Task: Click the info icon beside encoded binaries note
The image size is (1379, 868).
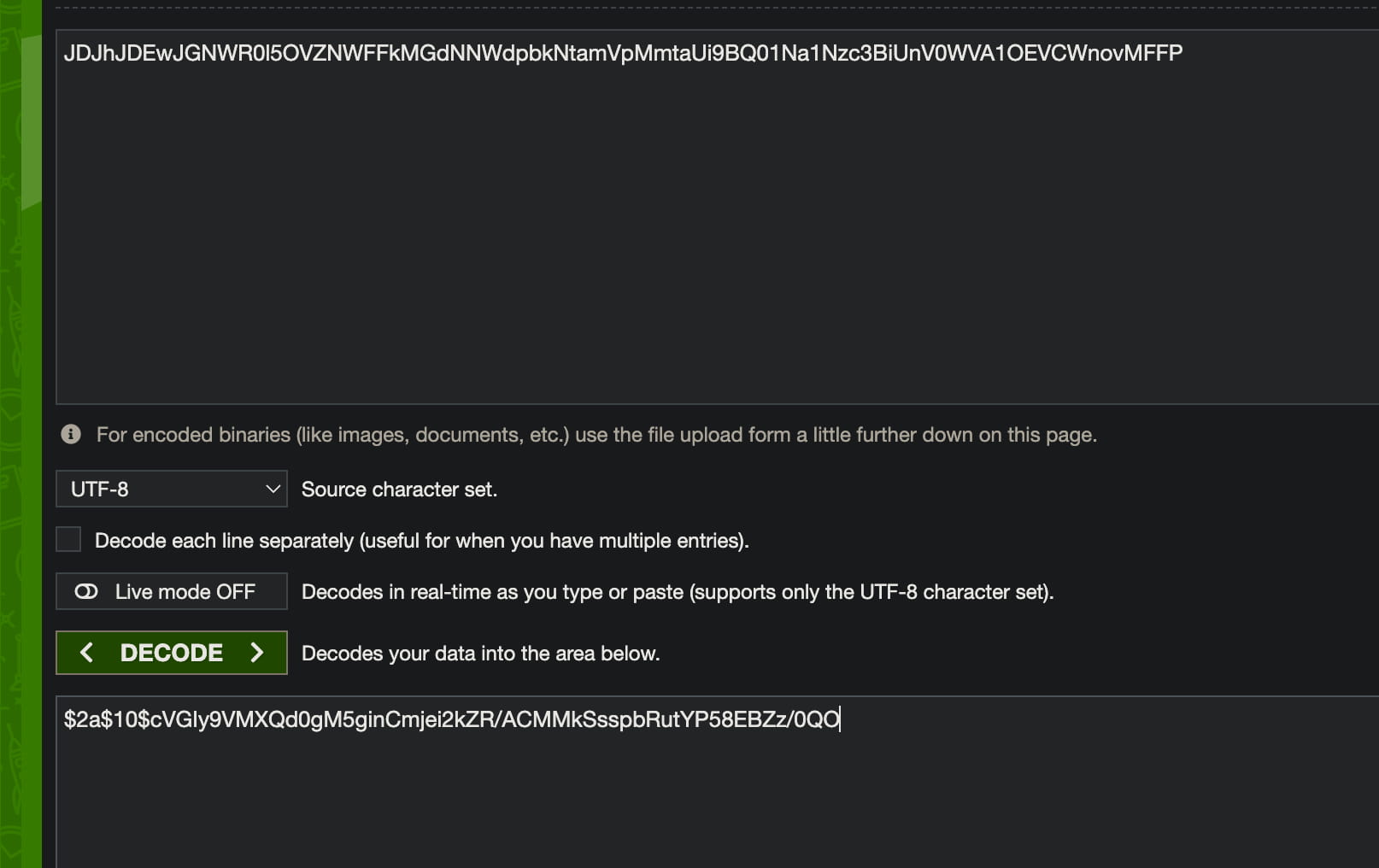Action: [x=71, y=434]
